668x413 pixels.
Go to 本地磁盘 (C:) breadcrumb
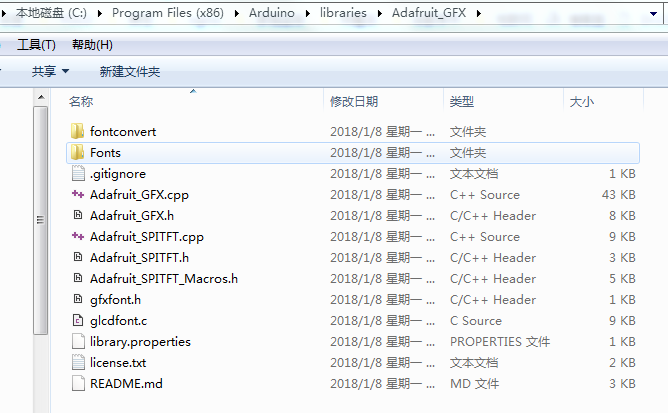(x=51, y=13)
